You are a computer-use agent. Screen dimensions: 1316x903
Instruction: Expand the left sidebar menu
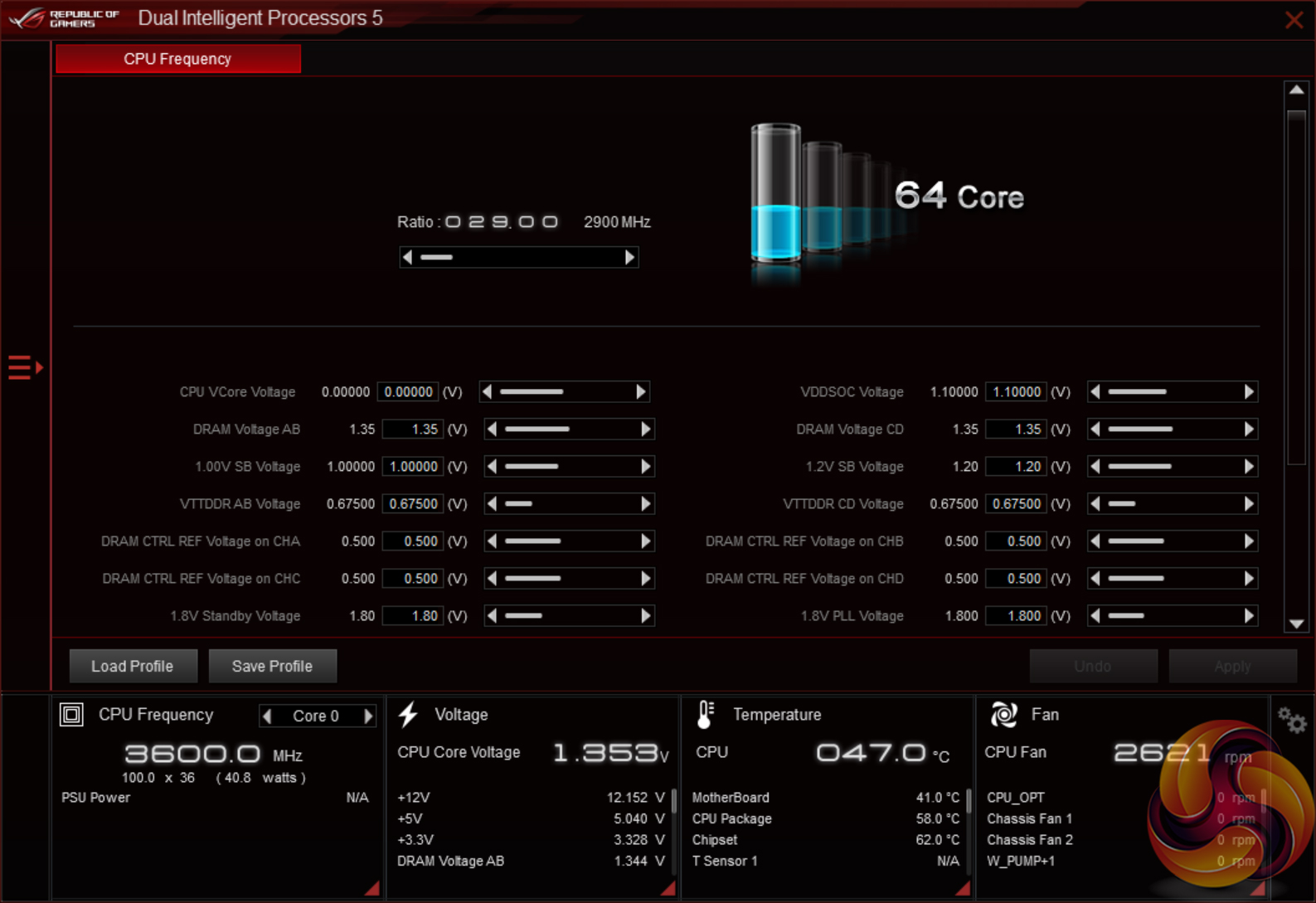[x=25, y=367]
